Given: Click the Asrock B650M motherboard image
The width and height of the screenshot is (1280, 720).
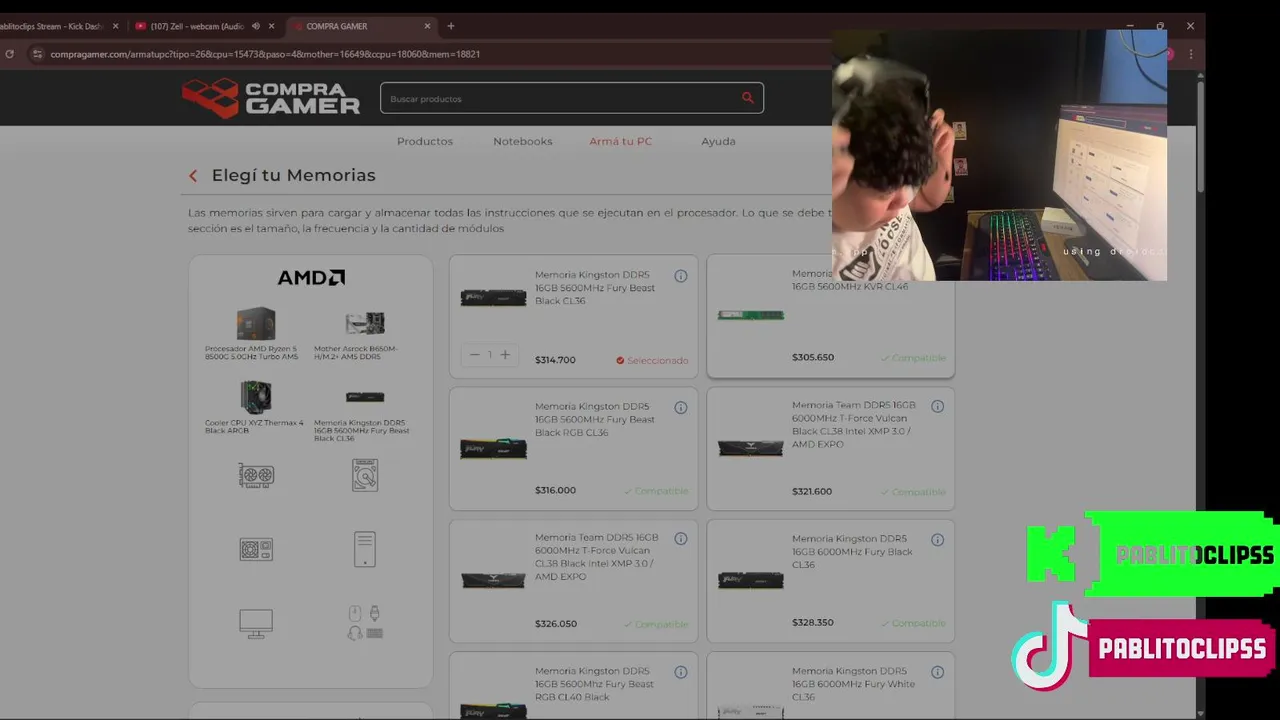Looking at the screenshot, I should point(365,324).
